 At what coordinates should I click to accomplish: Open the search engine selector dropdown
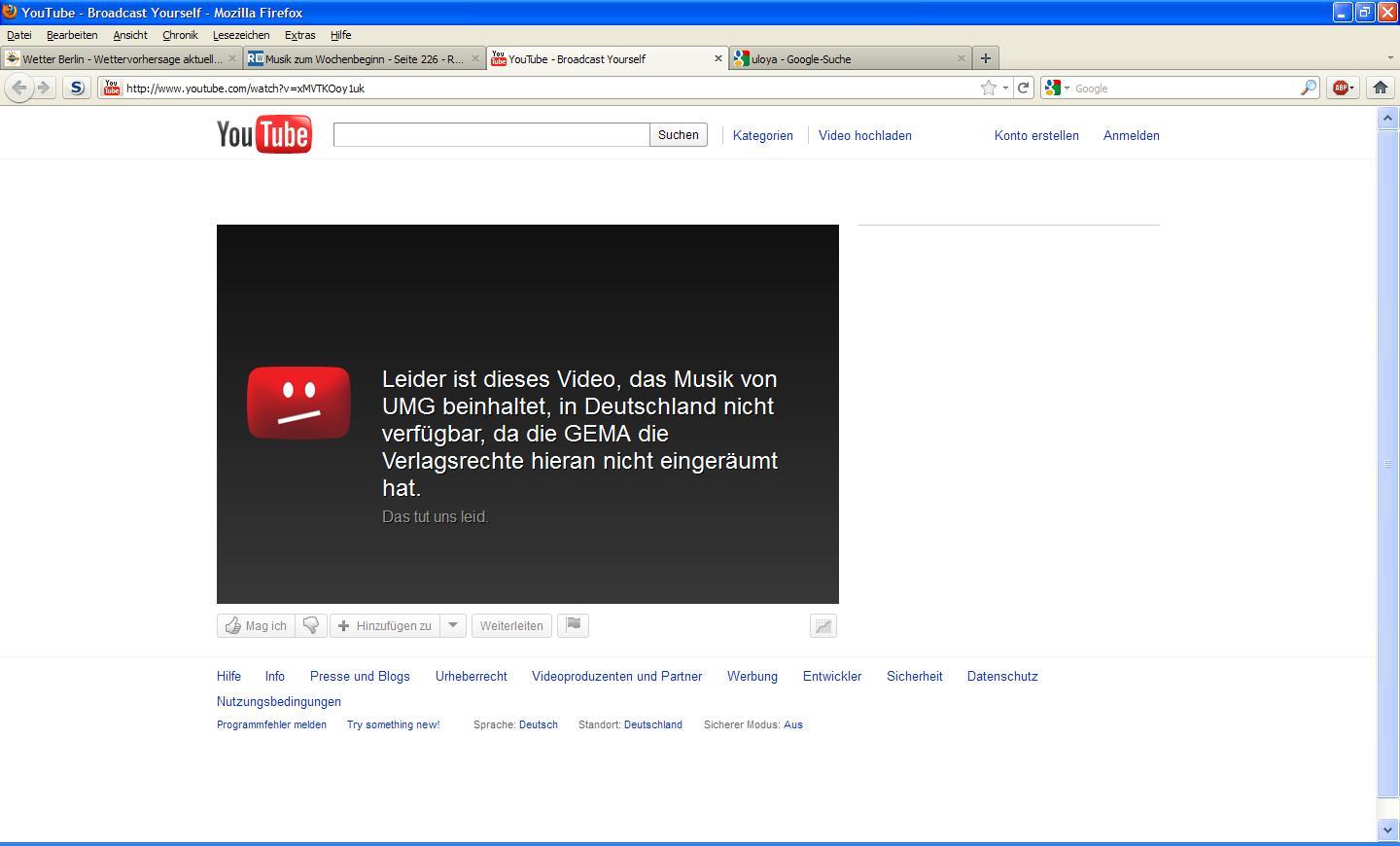(1057, 88)
